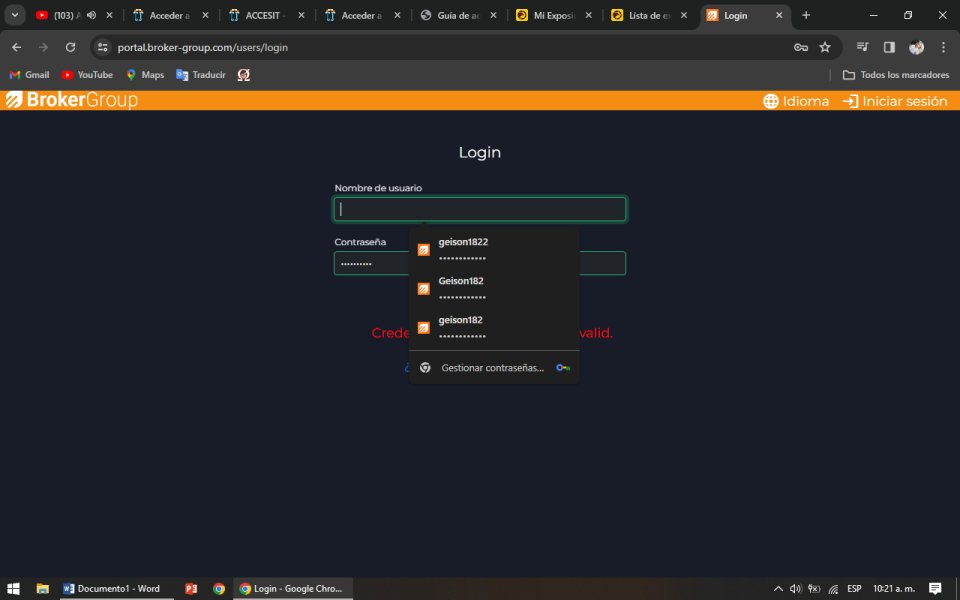Click the Iniciar sesión link
960x600 pixels.
point(895,101)
